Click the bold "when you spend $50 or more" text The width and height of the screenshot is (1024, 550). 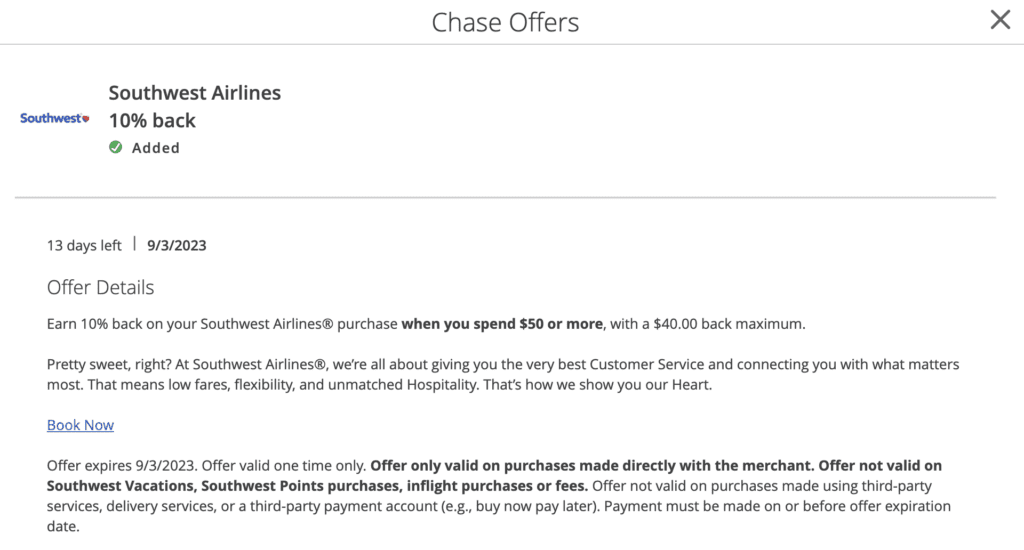point(502,324)
